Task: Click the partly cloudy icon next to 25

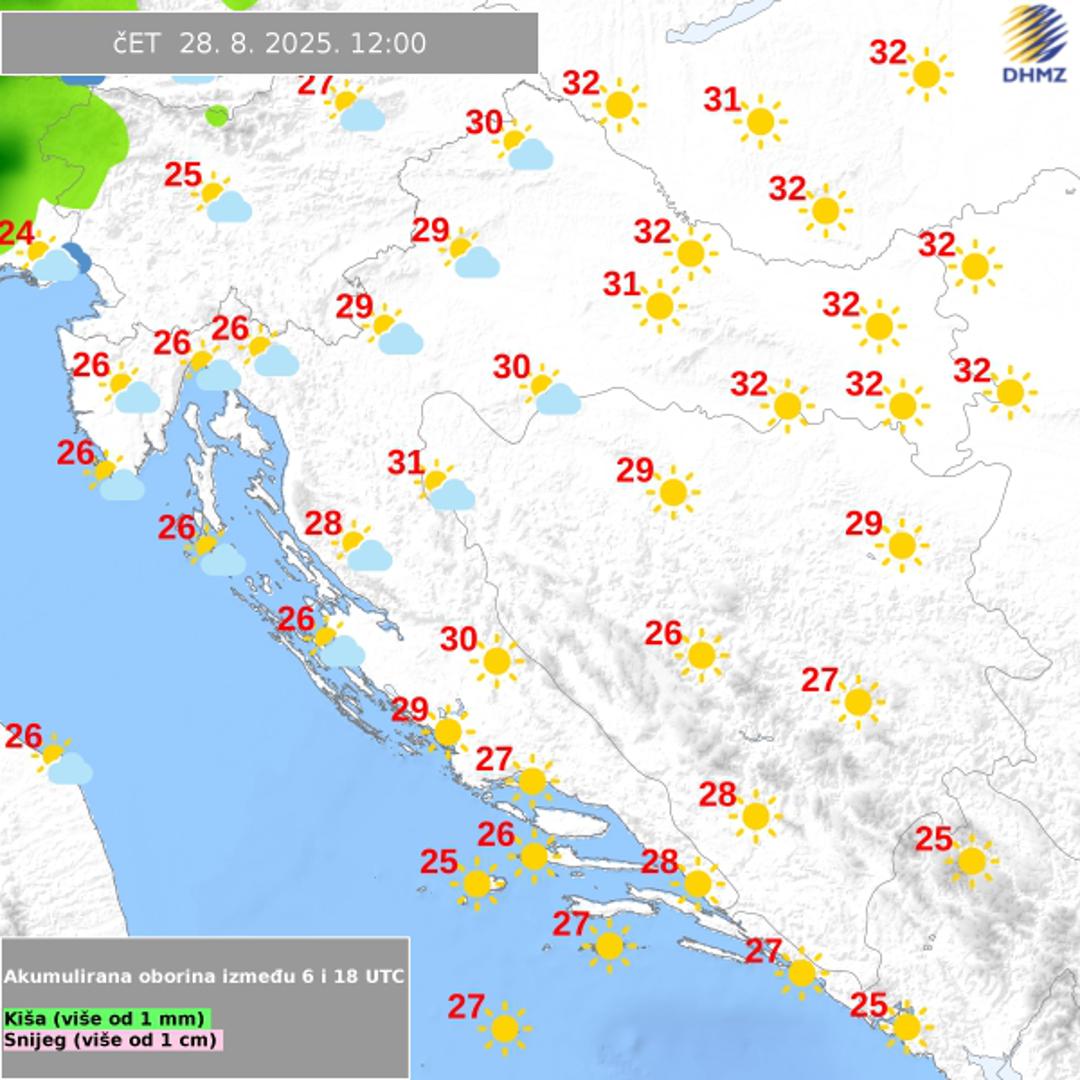Action: click(222, 199)
